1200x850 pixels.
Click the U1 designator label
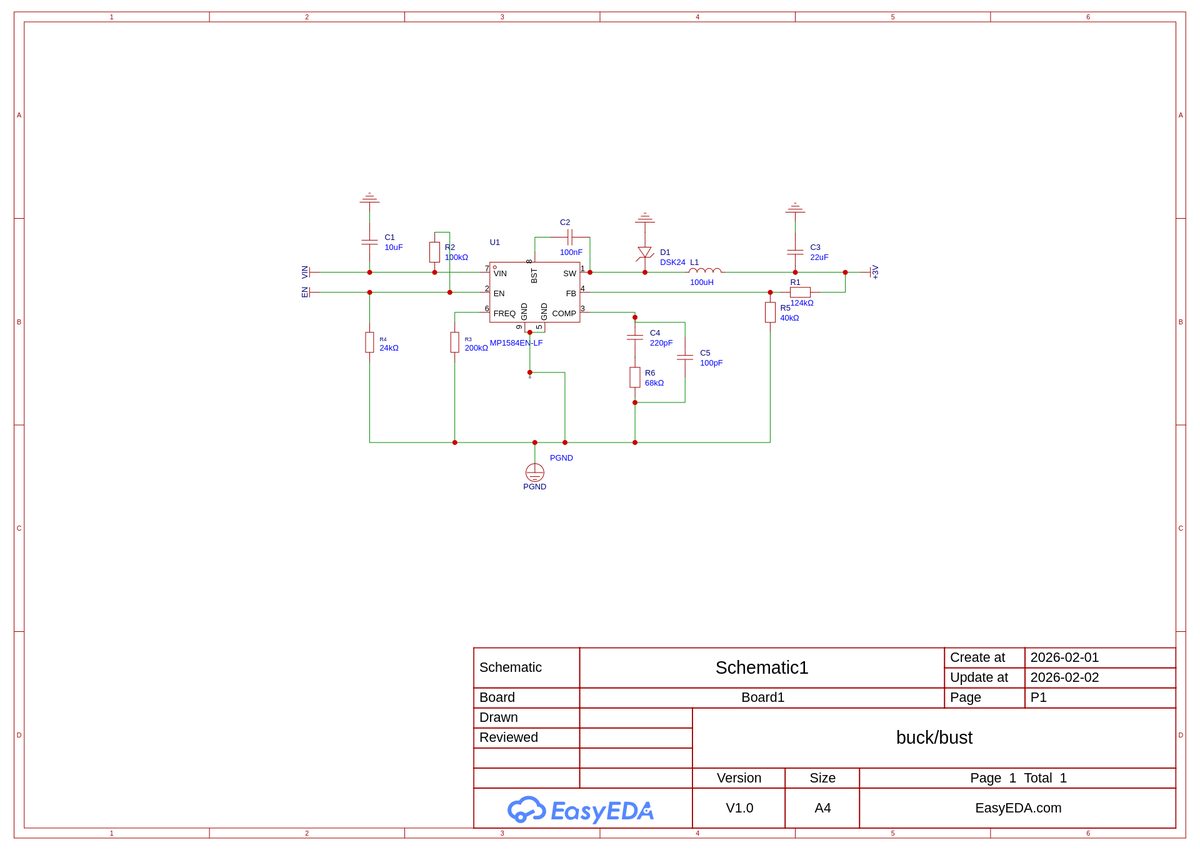(x=494, y=242)
